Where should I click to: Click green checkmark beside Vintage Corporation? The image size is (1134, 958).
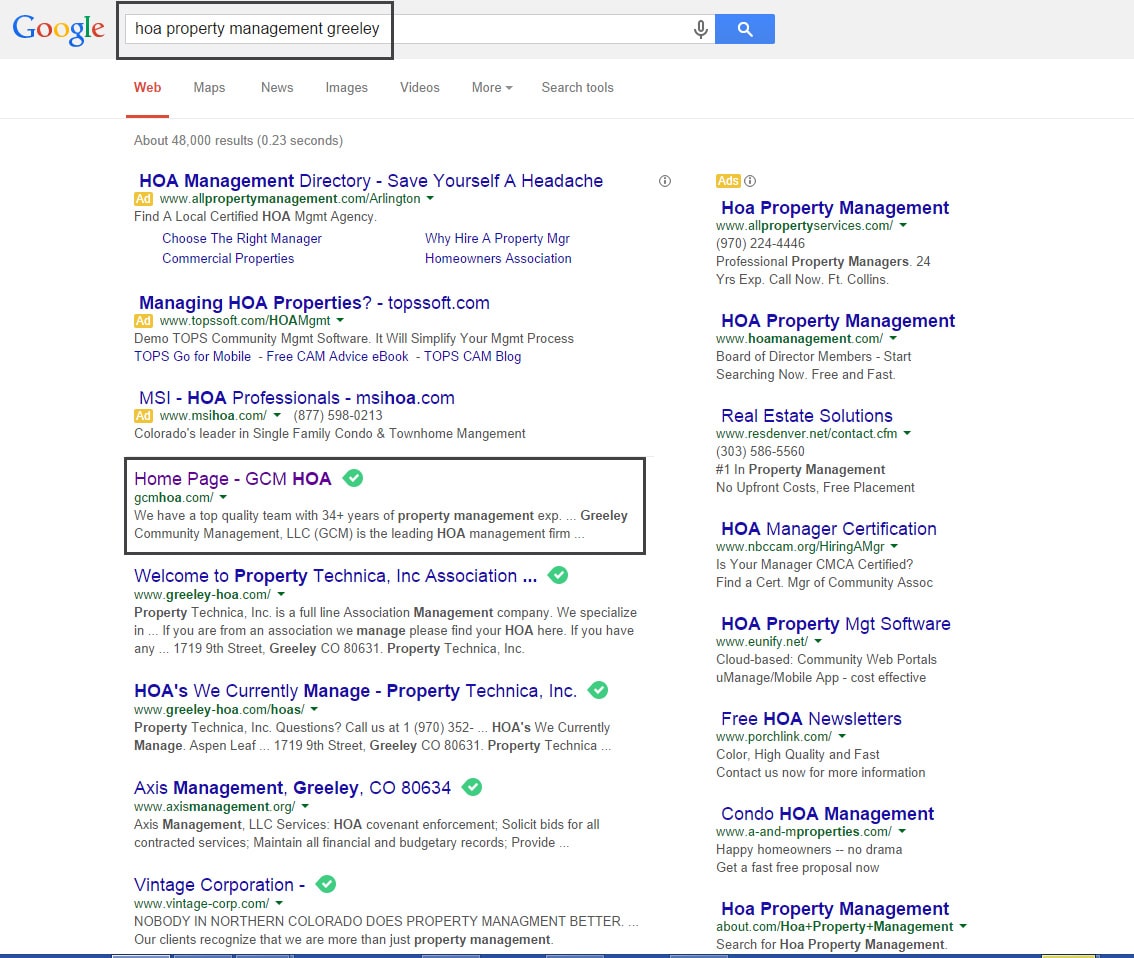coord(326,884)
